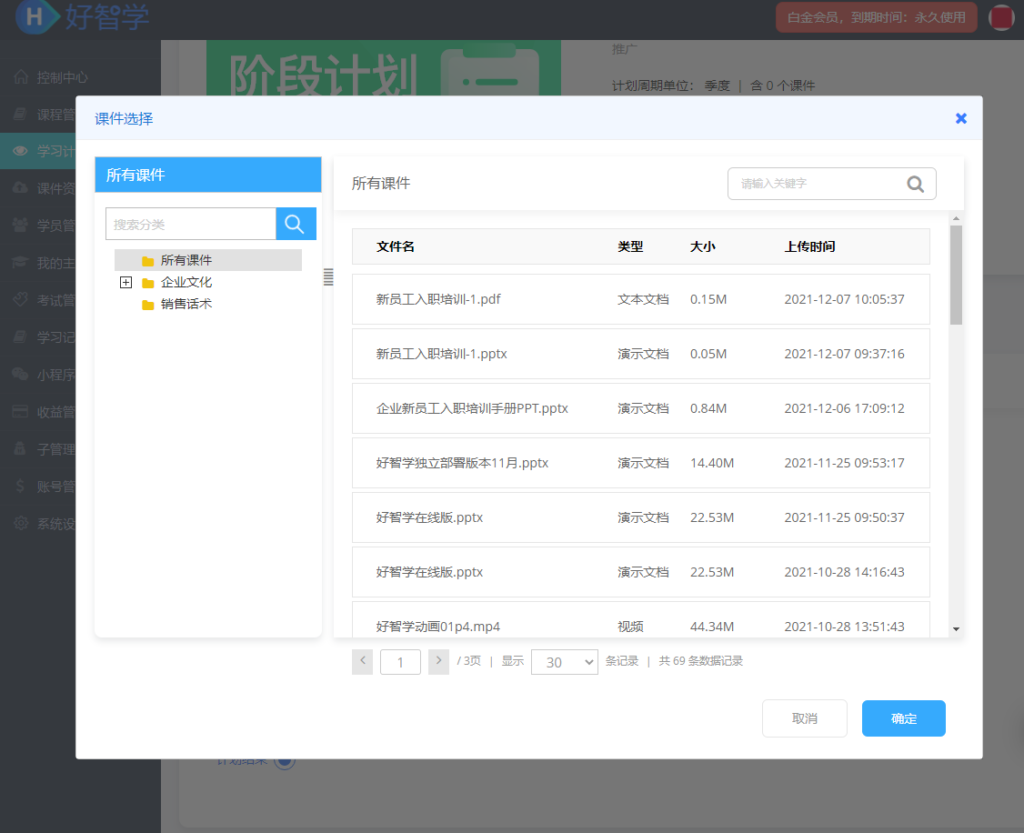Click upload time 2021-12-06 17:09:12
1024x833 pixels.
click(x=844, y=408)
